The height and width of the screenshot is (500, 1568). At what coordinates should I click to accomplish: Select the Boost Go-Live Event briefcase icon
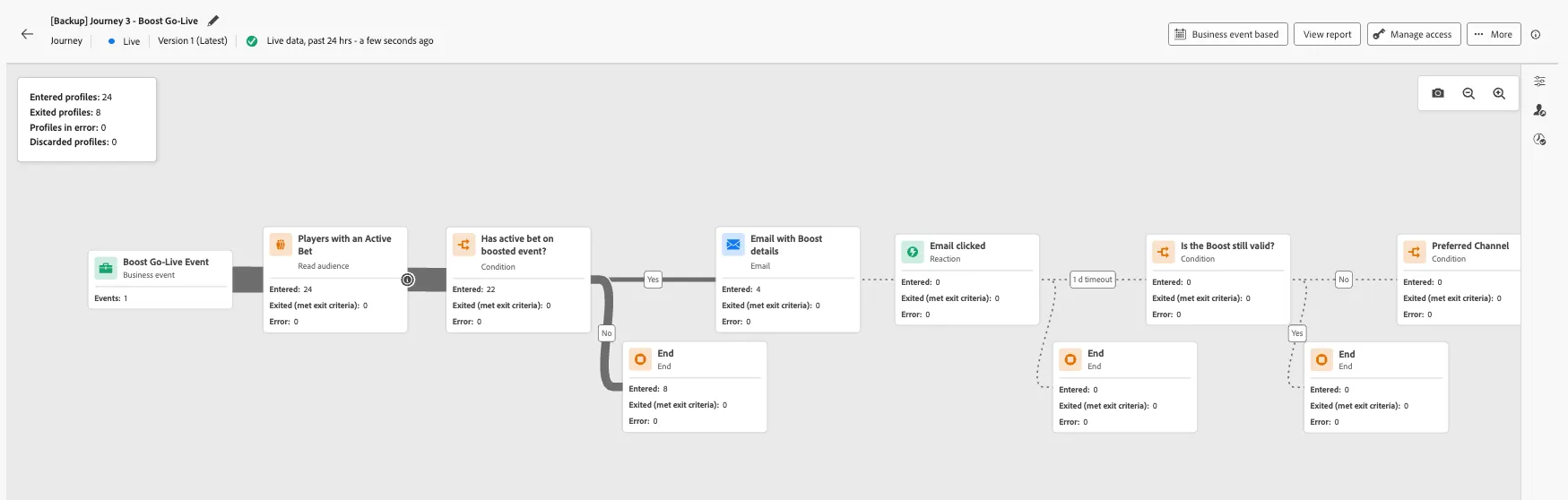[106, 268]
